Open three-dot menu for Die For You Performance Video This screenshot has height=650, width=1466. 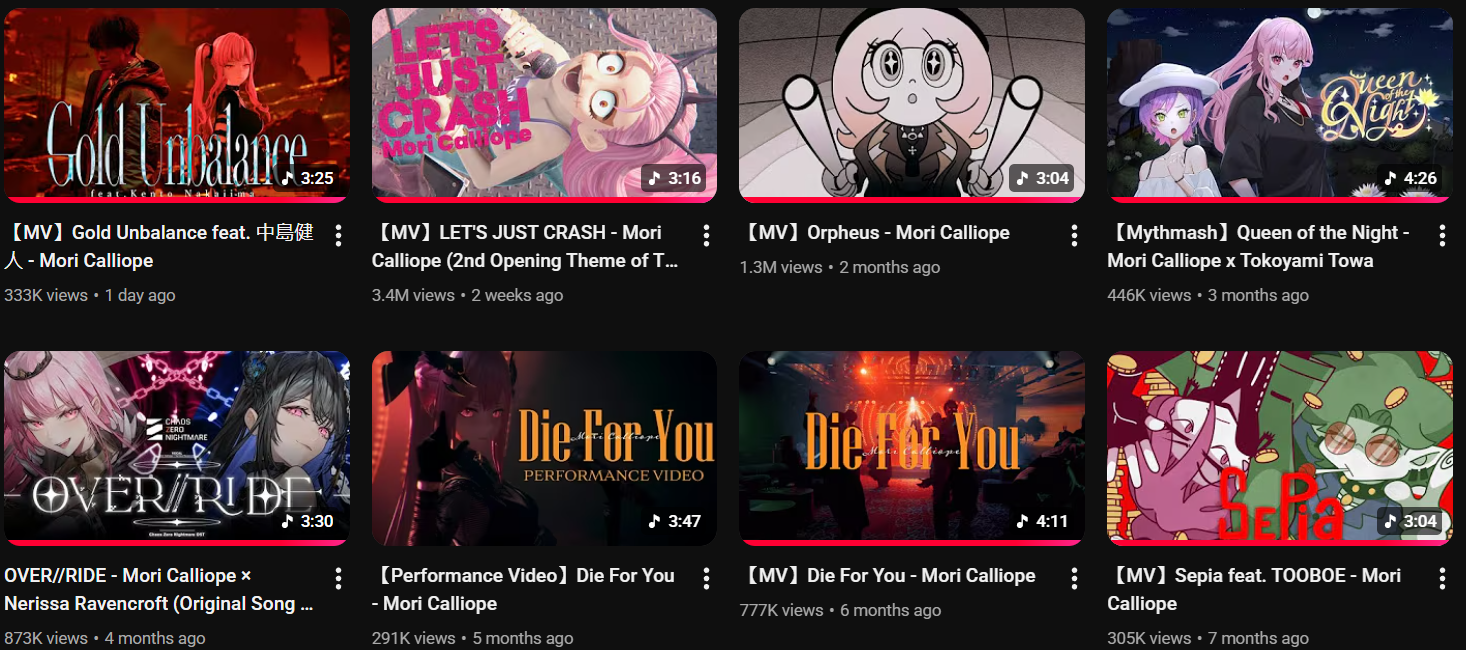706,578
